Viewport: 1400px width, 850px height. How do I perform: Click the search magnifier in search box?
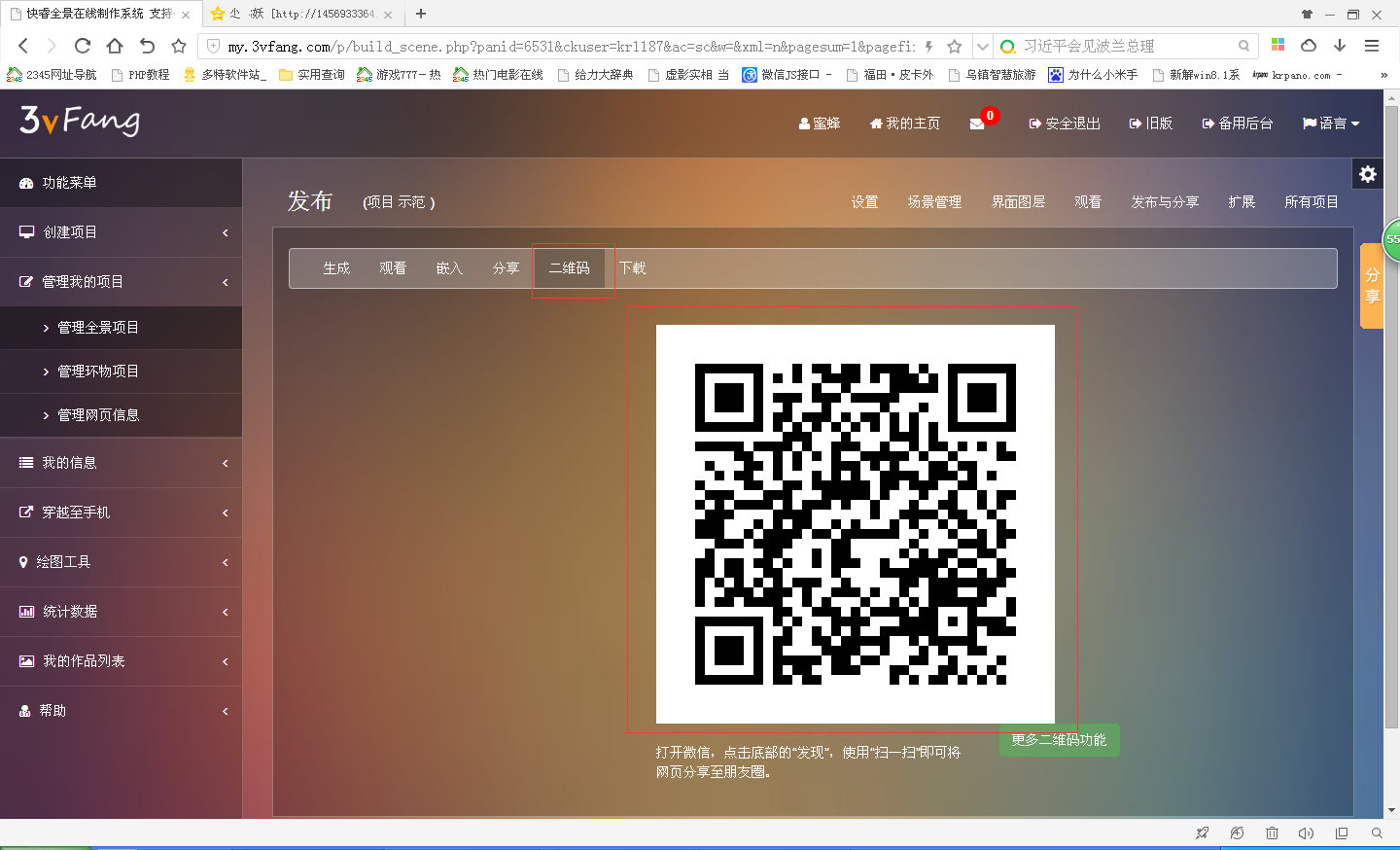[x=1243, y=46]
